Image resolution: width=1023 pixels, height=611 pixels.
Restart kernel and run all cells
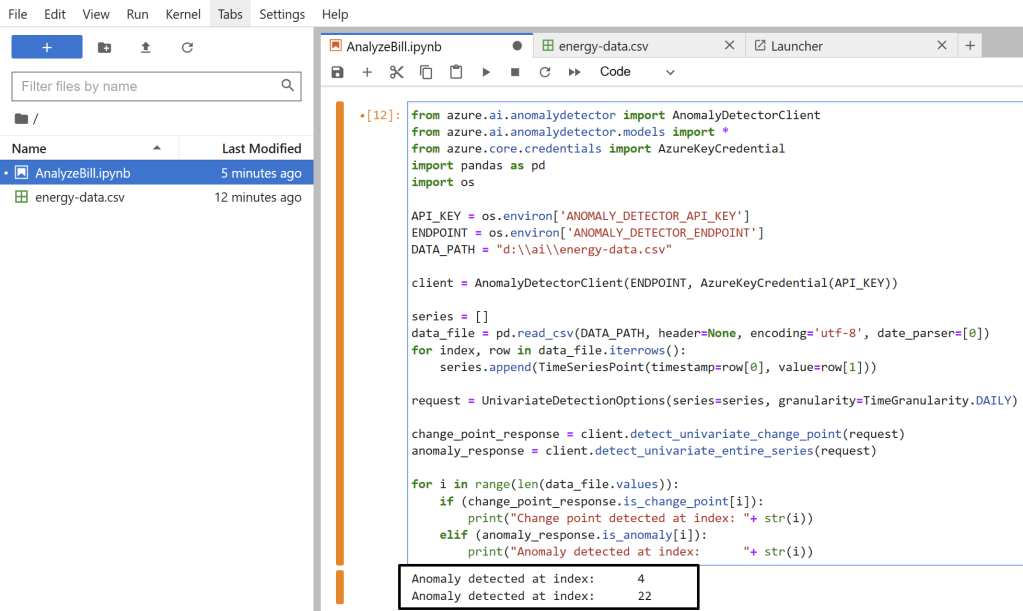coord(575,72)
